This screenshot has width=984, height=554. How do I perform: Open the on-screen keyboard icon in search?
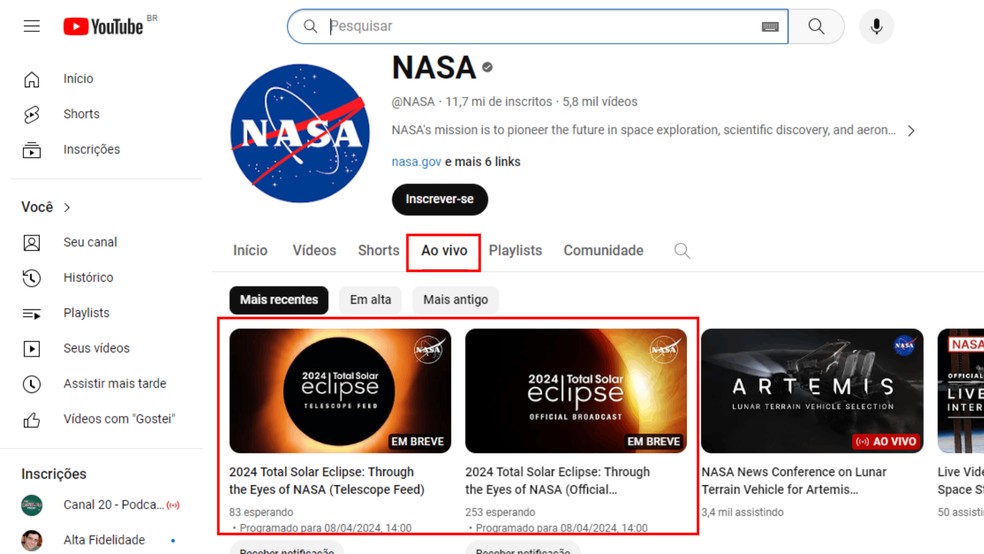(x=770, y=26)
